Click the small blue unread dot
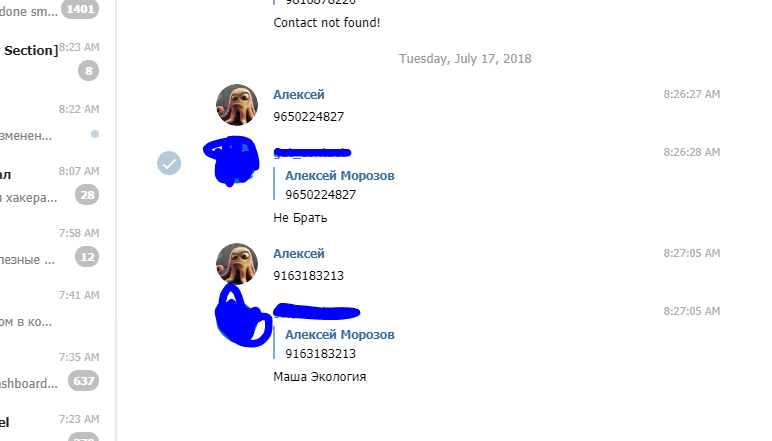The height and width of the screenshot is (441, 772). [95, 134]
